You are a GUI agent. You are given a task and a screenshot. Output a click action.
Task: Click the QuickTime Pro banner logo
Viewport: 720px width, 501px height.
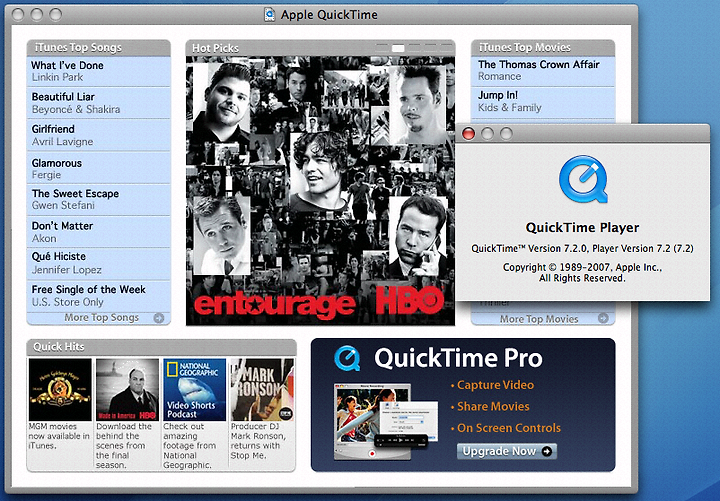tap(347, 358)
